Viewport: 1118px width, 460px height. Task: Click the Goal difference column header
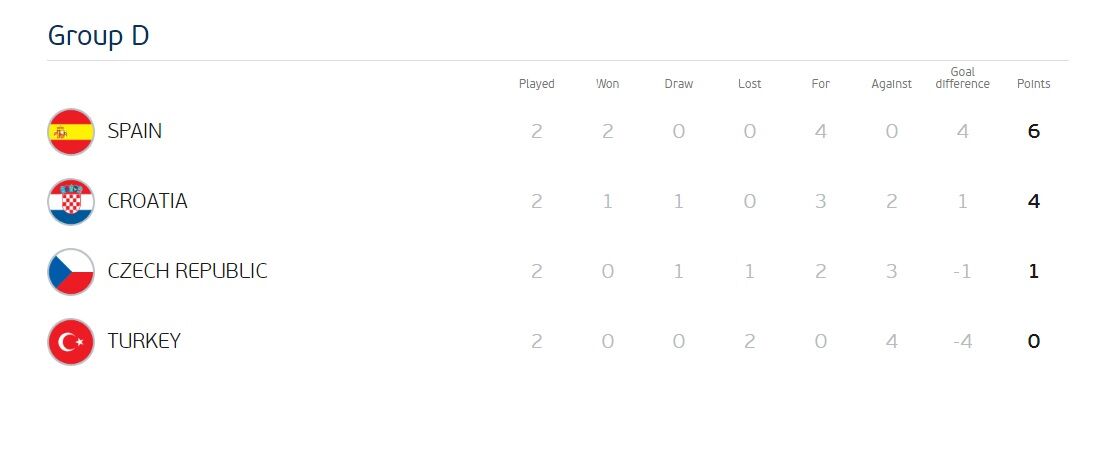coord(963,78)
